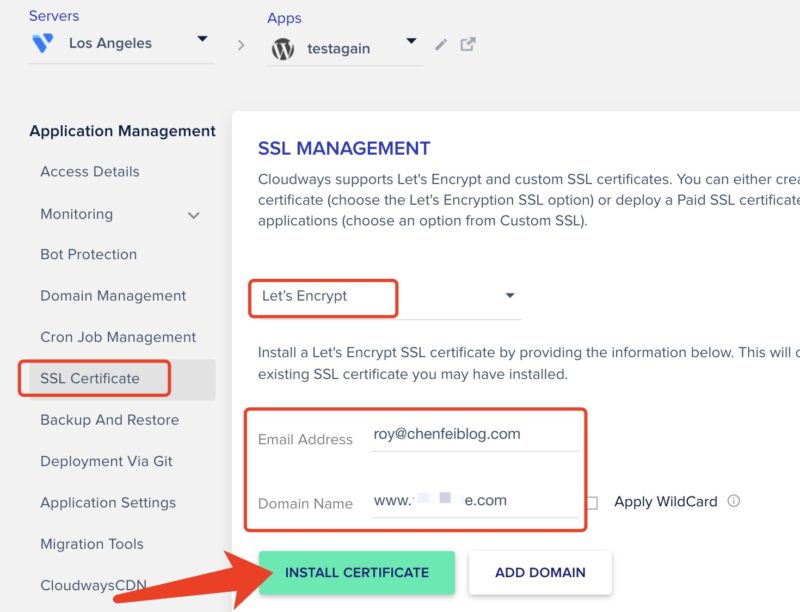Screen dimensions: 800x612
Task: Click the Servers breadcrumb link
Action: [x=54, y=16]
